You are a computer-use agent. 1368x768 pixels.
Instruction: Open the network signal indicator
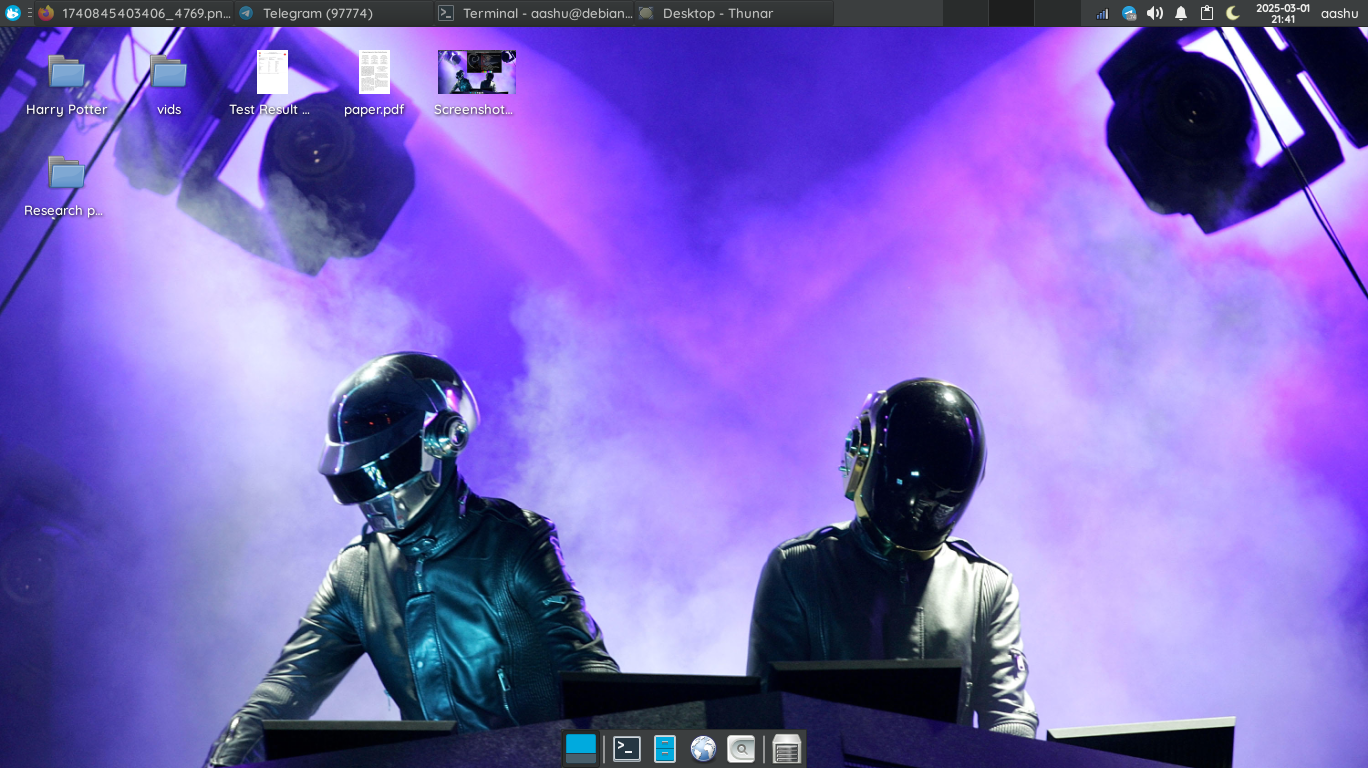click(x=1102, y=14)
